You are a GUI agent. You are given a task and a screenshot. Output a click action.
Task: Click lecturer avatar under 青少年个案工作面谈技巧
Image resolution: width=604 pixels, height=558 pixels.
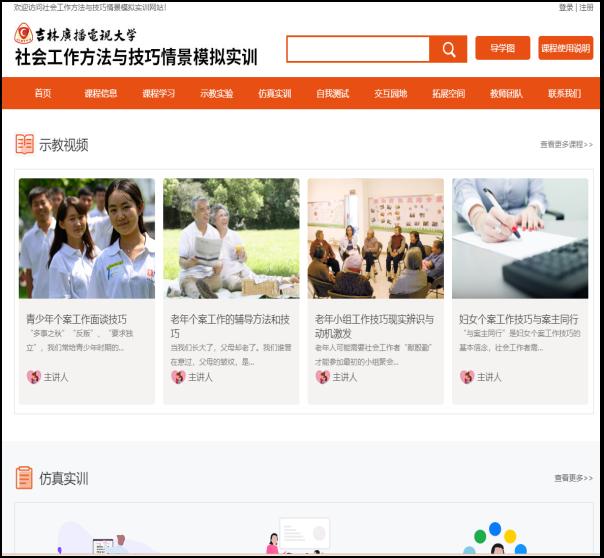coord(34,377)
